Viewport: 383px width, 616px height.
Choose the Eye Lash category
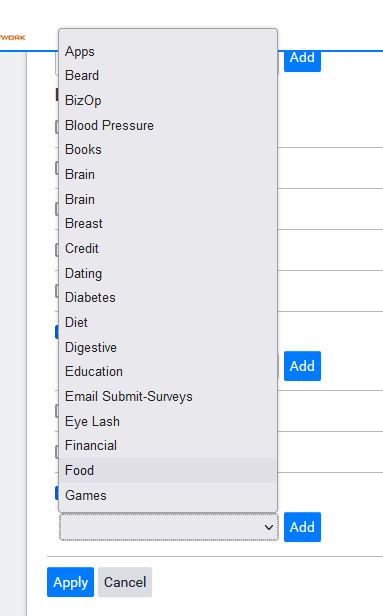[x=168, y=421]
